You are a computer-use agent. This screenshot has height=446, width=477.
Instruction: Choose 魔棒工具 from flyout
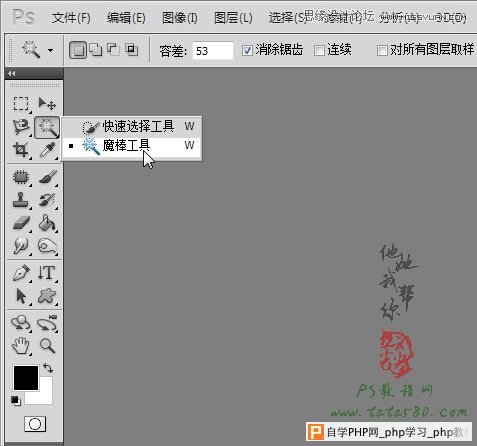click(132, 145)
